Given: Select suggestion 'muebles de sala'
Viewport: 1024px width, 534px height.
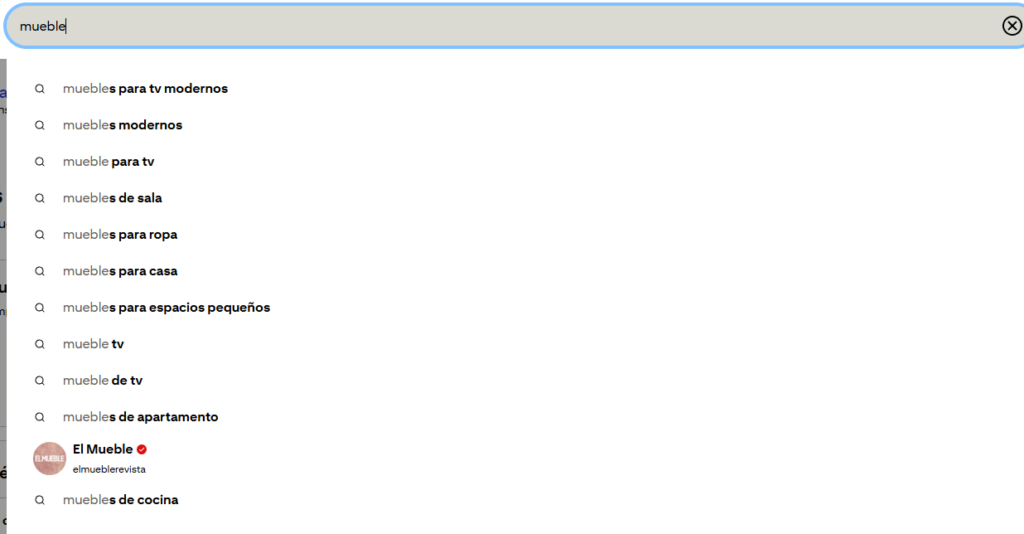Looking at the screenshot, I should pyautogui.click(x=112, y=198).
